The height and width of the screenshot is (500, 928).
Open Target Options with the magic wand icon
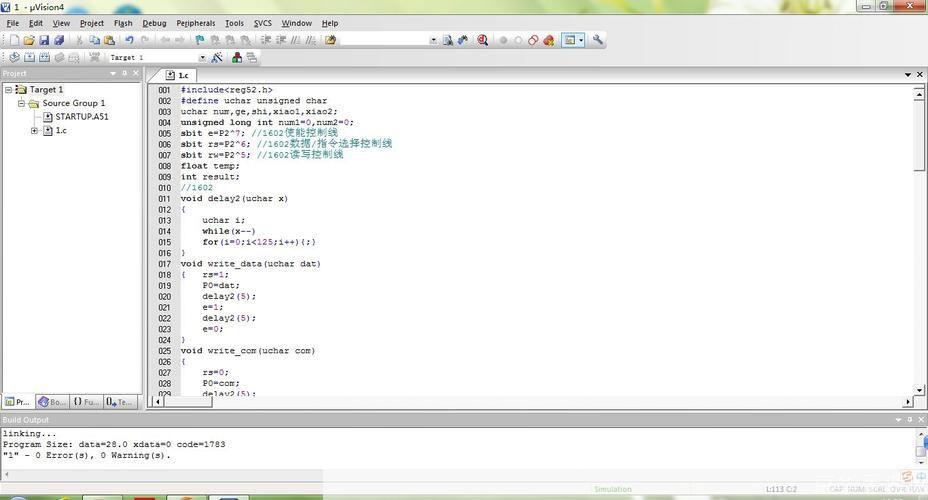[217, 57]
